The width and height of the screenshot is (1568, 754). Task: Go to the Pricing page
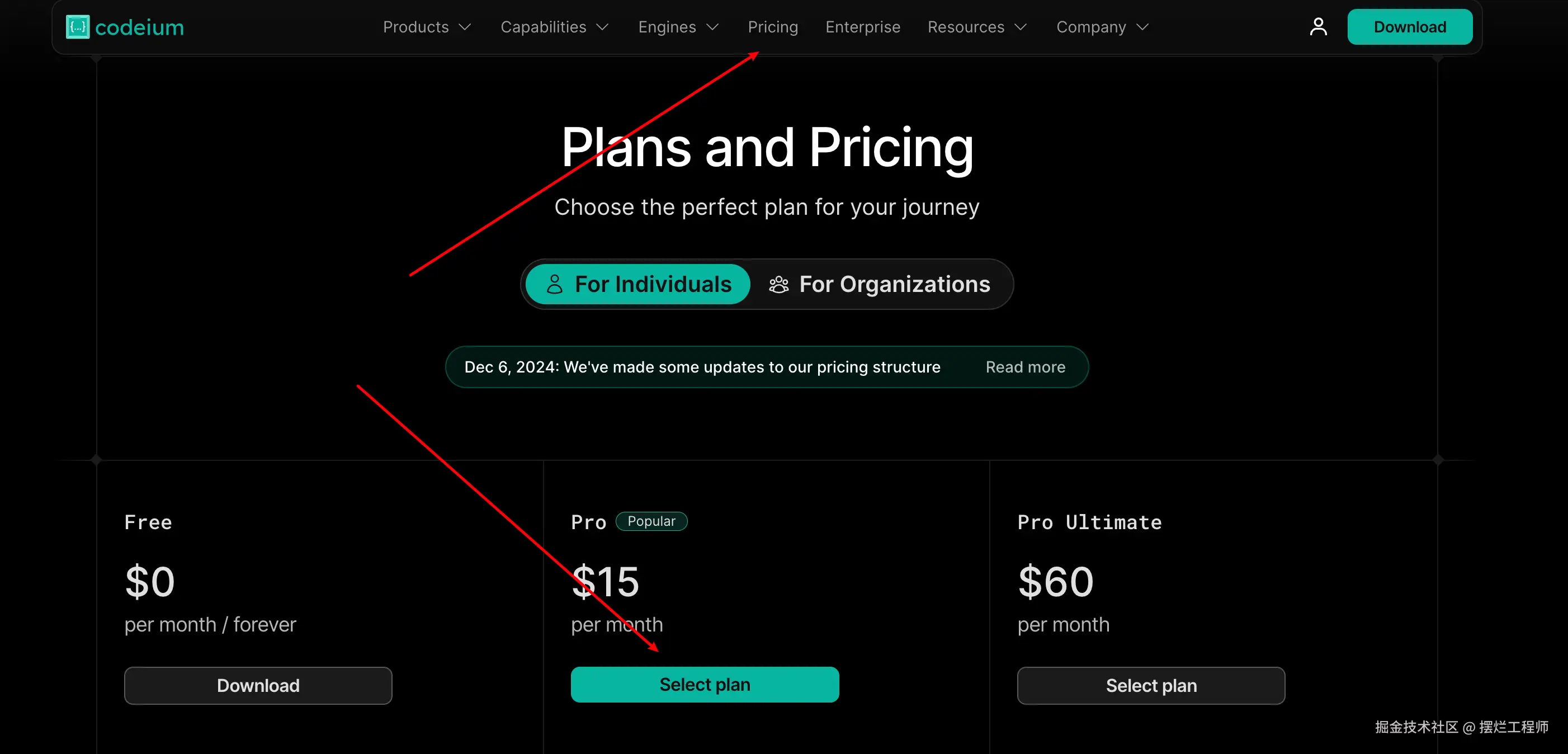tap(772, 27)
